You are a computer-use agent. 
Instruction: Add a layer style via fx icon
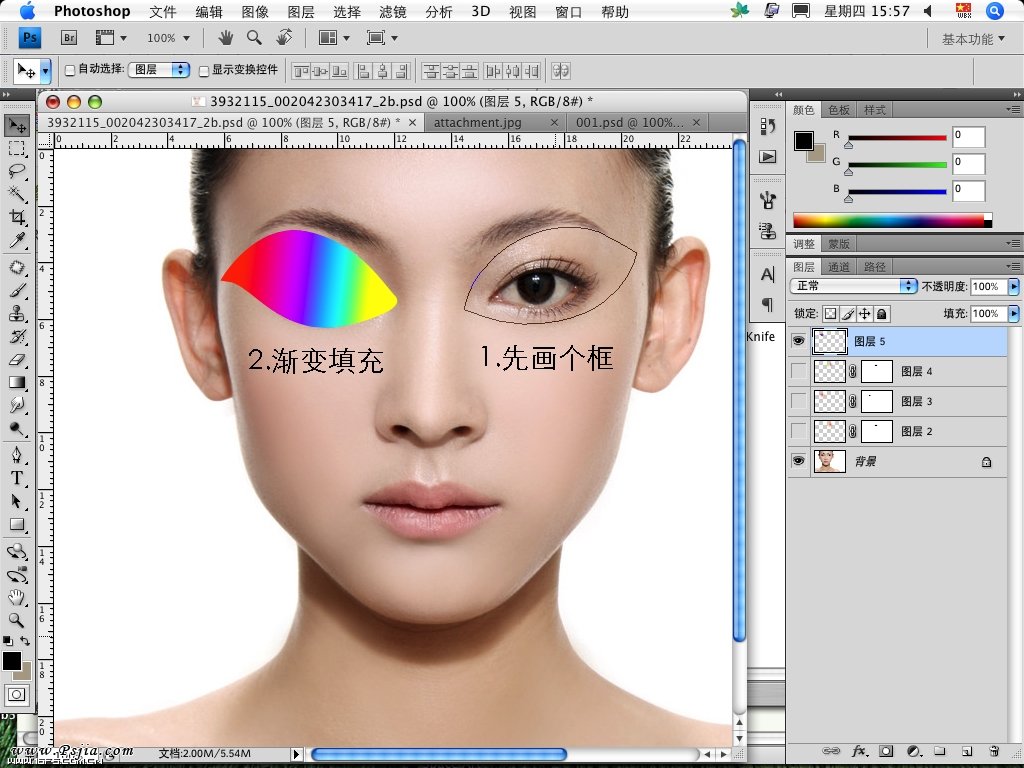pyautogui.click(x=859, y=751)
